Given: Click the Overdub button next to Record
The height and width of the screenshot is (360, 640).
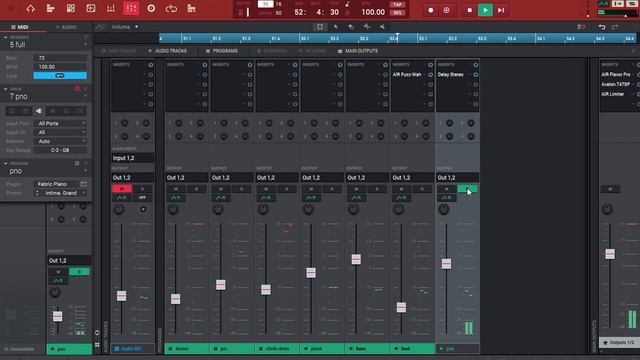Looking at the screenshot, I should click(447, 10).
